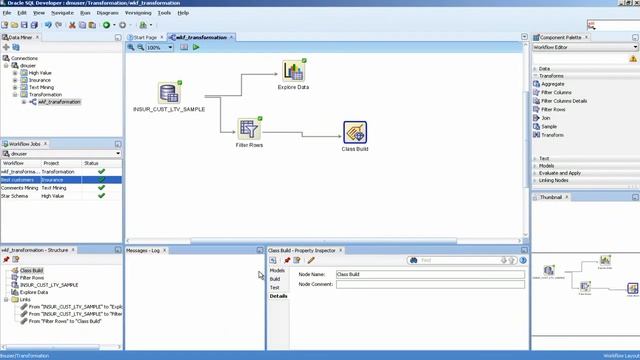The image size is (640, 360).
Task: Switch to Build tab in Property Inspector
Action: pyautogui.click(x=275, y=279)
